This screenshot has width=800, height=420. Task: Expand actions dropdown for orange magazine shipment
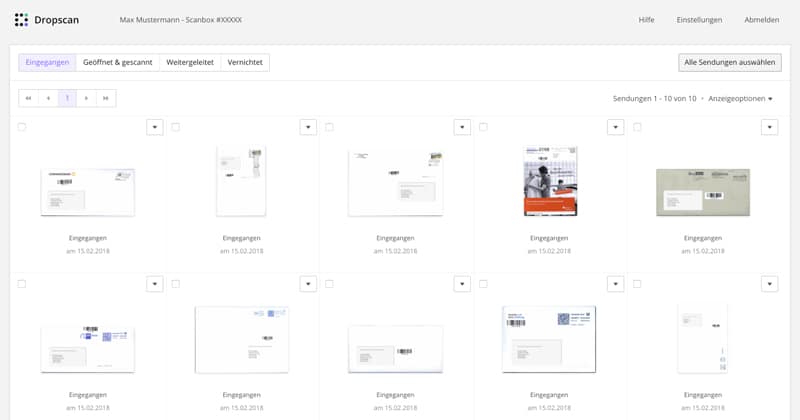pos(615,127)
